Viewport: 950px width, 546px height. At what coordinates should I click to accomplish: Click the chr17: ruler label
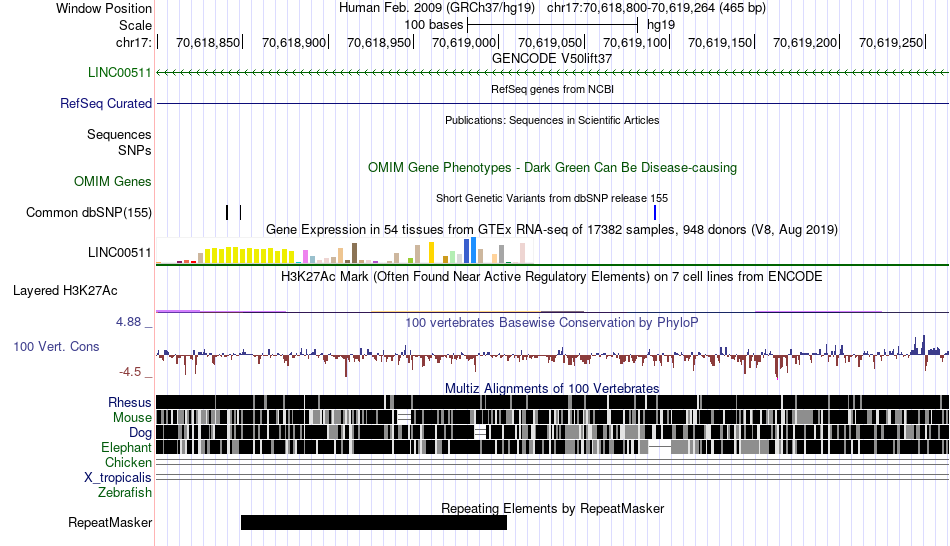pos(133,42)
